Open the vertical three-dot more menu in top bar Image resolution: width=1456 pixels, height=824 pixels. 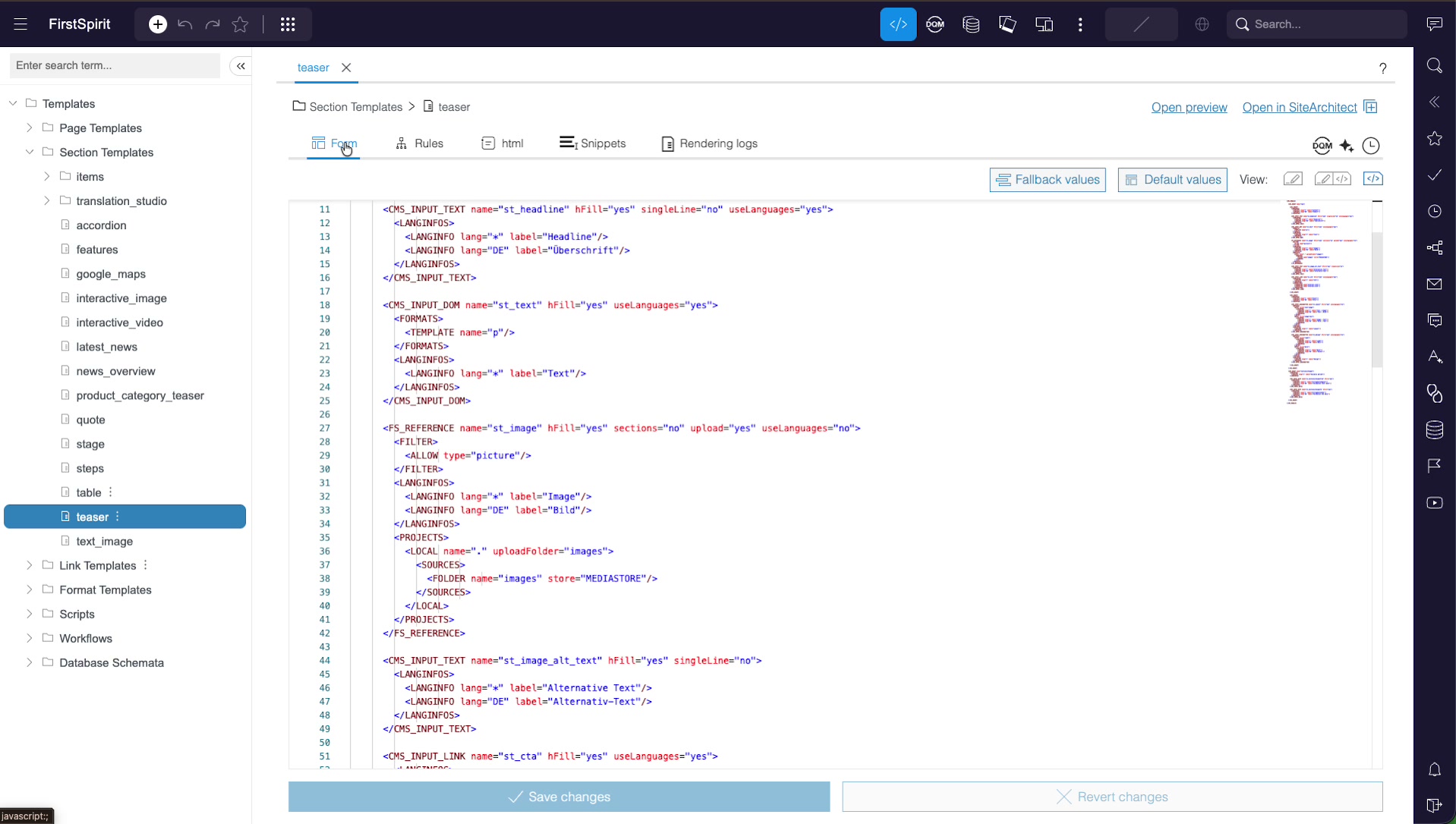tap(1080, 24)
